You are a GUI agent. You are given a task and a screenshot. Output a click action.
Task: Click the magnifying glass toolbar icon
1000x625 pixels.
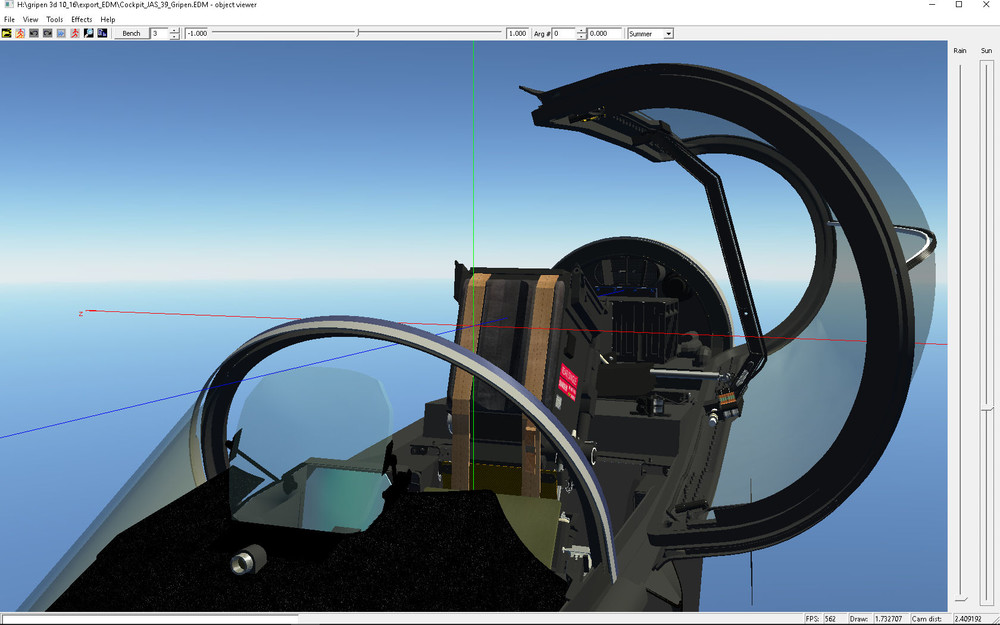tap(89, 33)
